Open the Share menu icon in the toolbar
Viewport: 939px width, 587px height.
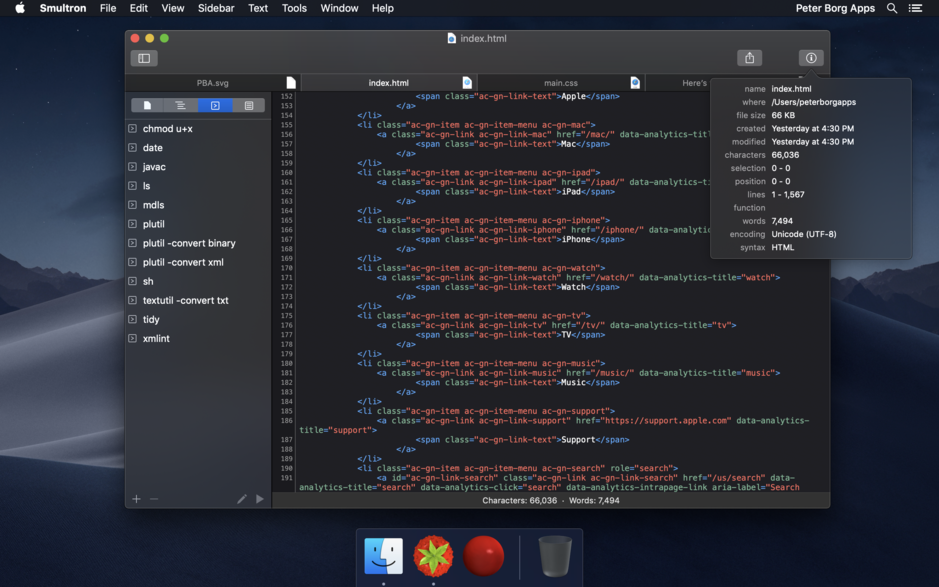pos(749,57)
